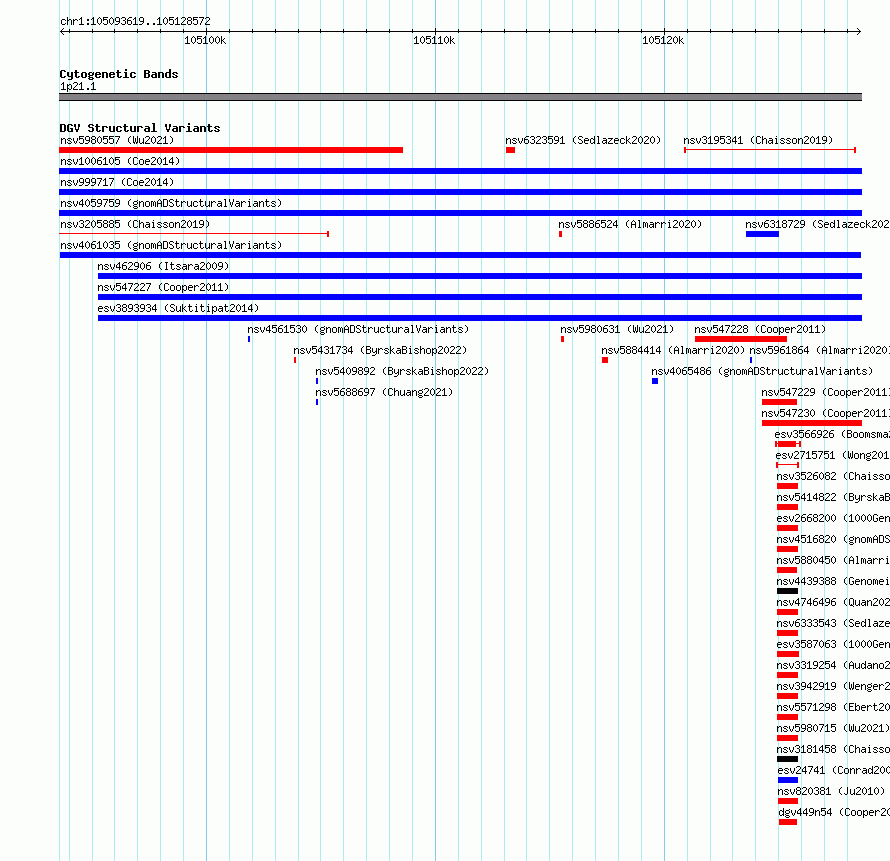Open esv3566926 Boomsma variant label
The width and height of the screenshot is (890, 861).
coord(832,434)
